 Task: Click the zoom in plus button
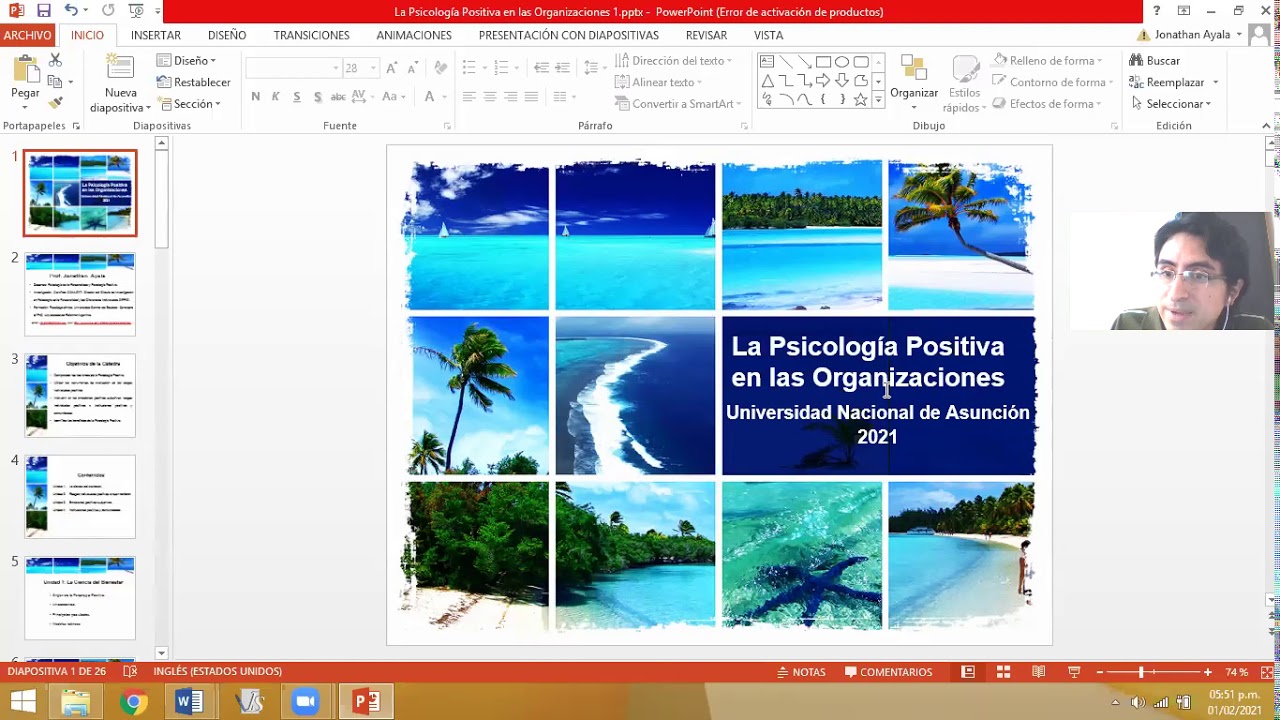tap(1207, 672)
